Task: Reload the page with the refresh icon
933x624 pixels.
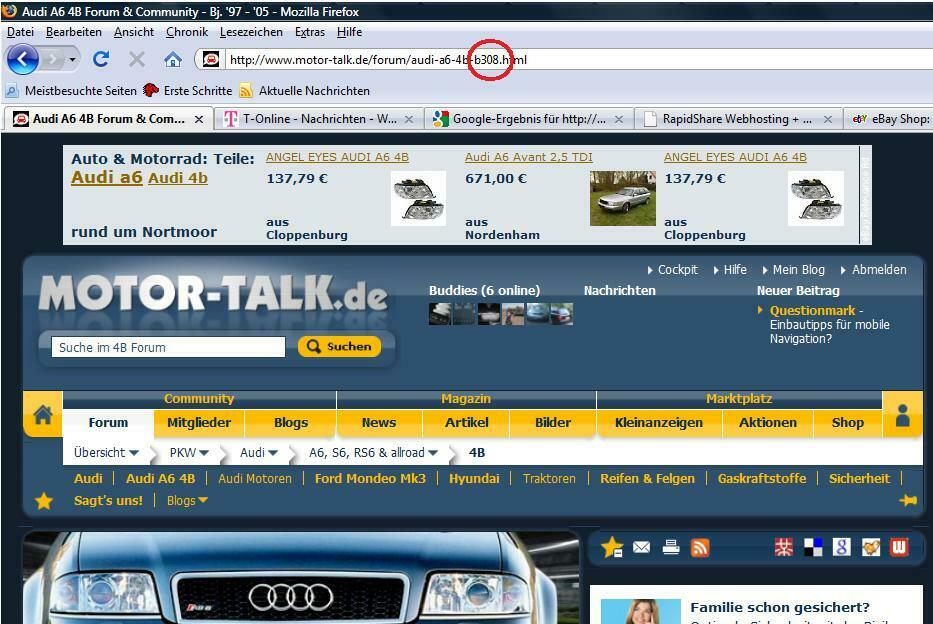Action: [101, 59]
